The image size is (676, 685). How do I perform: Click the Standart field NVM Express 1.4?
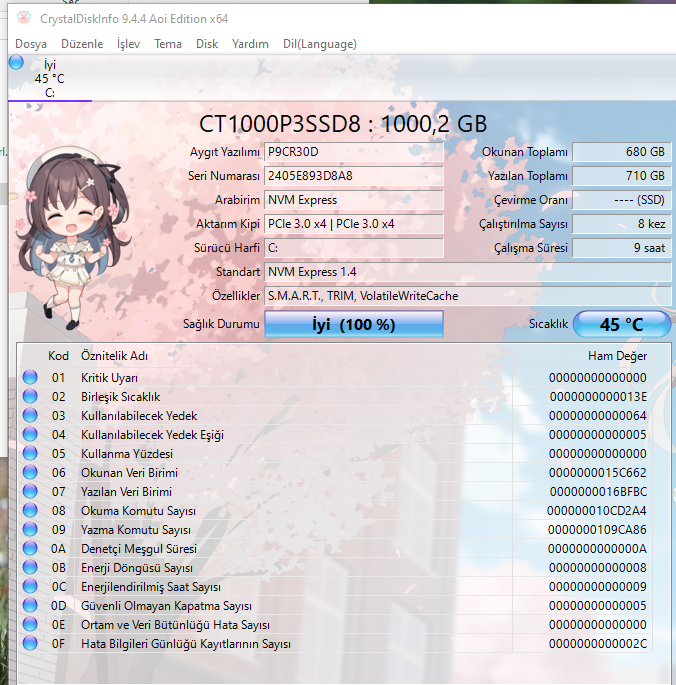pos(468,272)
